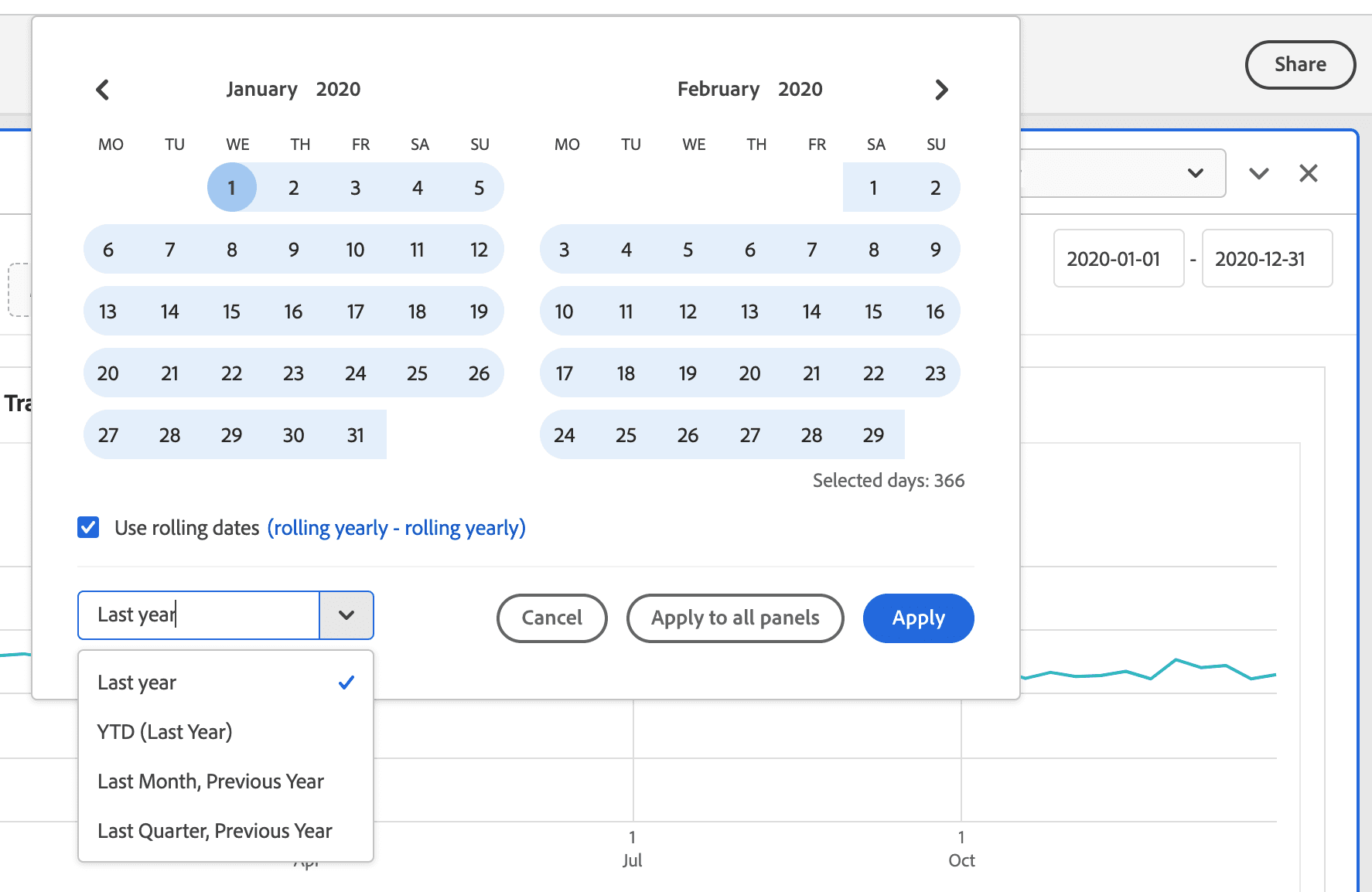1372x892 pixels.
Task: Open the dropdown beside the collapse chevron
Action: point(1195,173)
